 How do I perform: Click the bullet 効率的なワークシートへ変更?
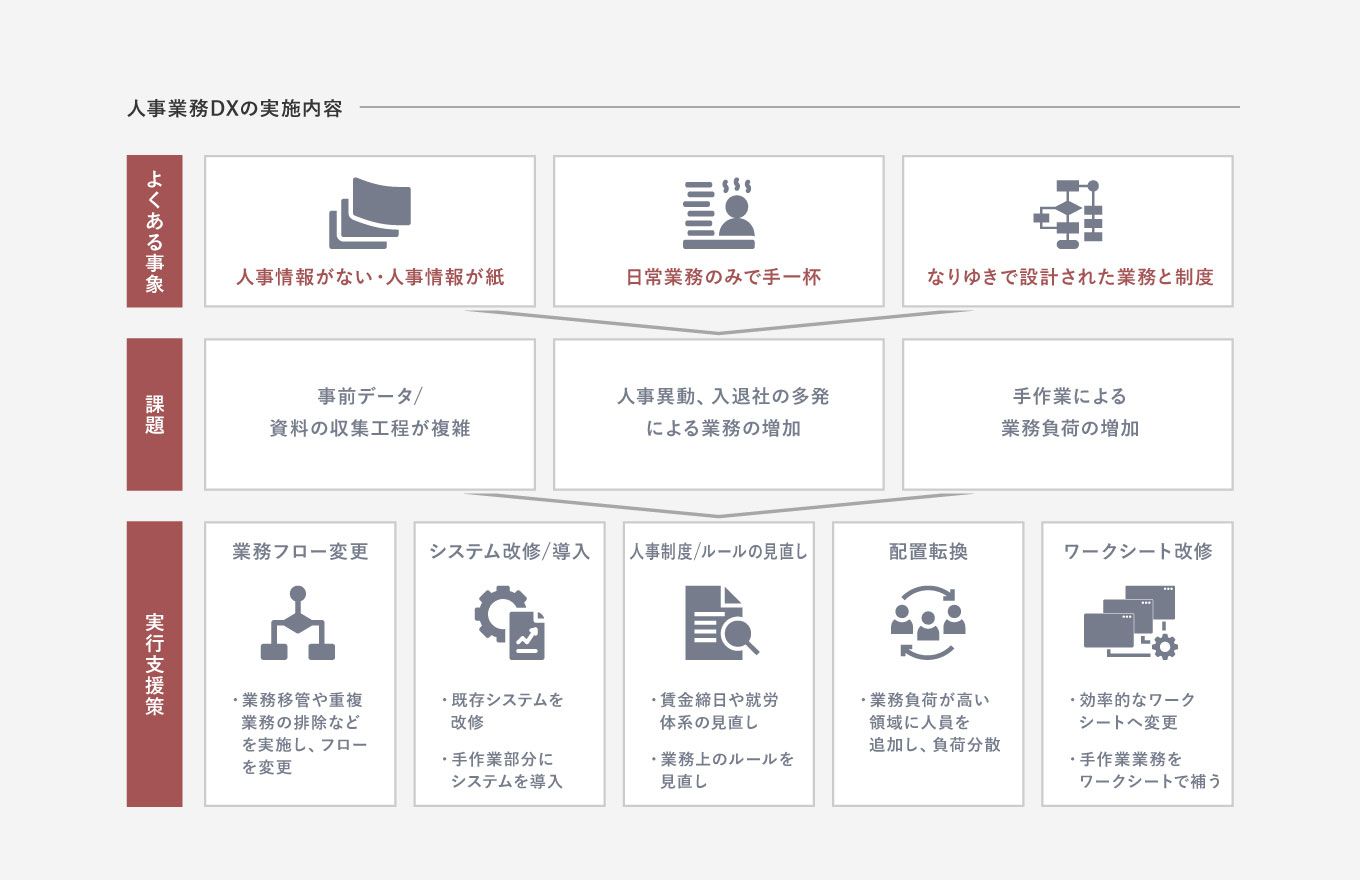click(x=1131, y=711)
